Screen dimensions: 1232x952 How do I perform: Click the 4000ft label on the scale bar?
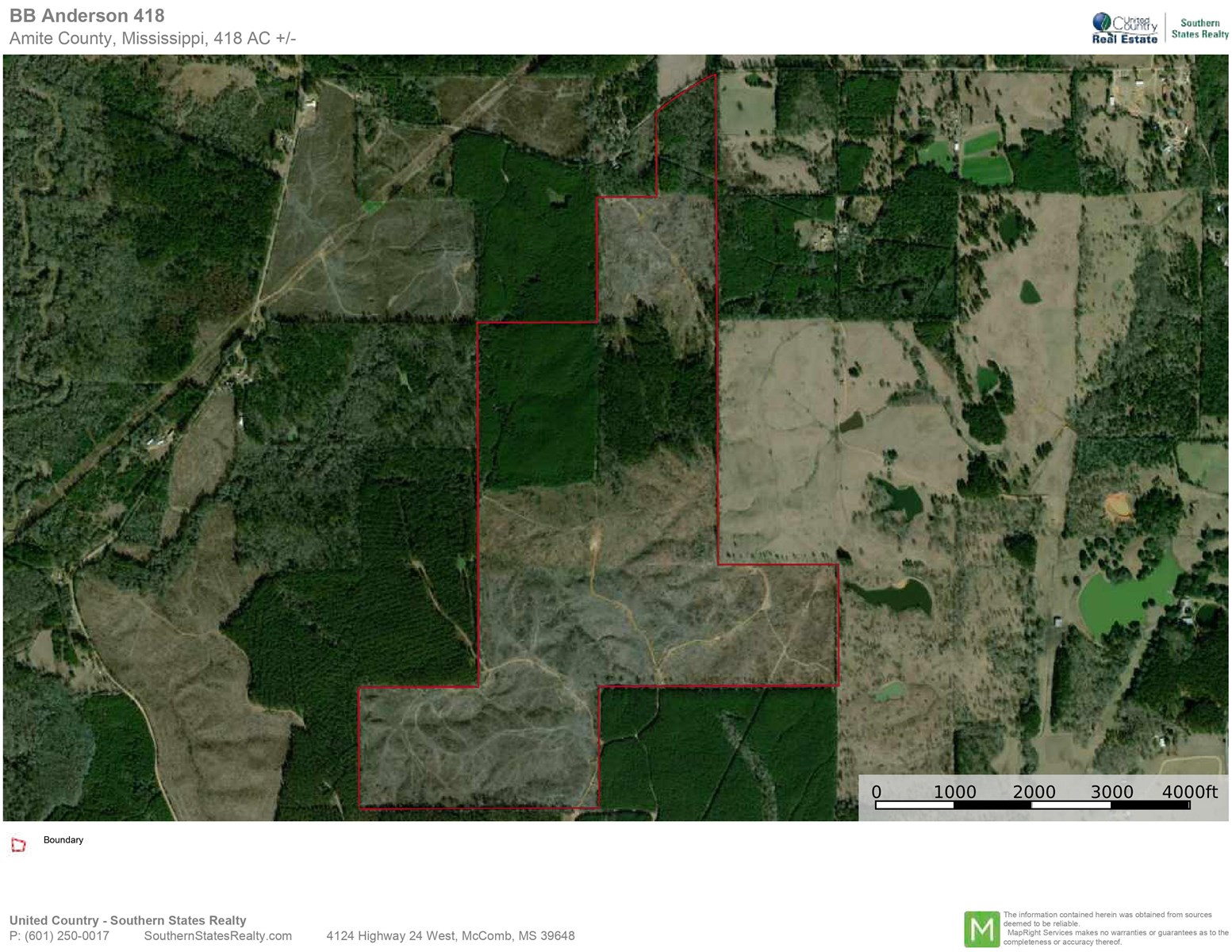[1189, 791]
